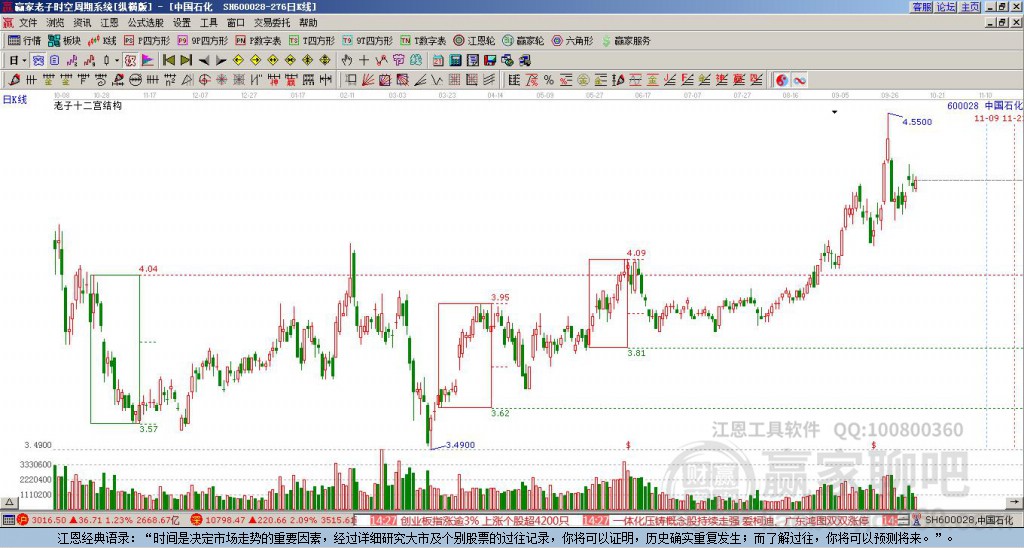Toggle the yin-yang icon

[x=782, y=80]
